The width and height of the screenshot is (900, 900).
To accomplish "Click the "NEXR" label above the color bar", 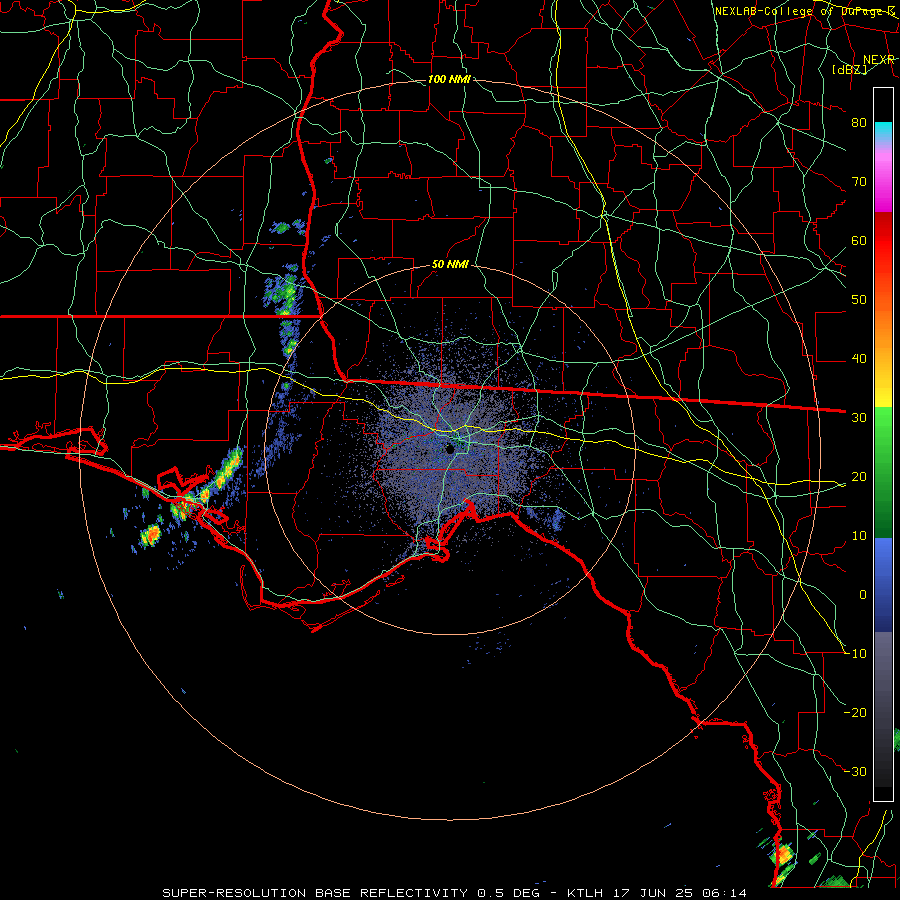I will pyautogui.click(x=879, y=60).
